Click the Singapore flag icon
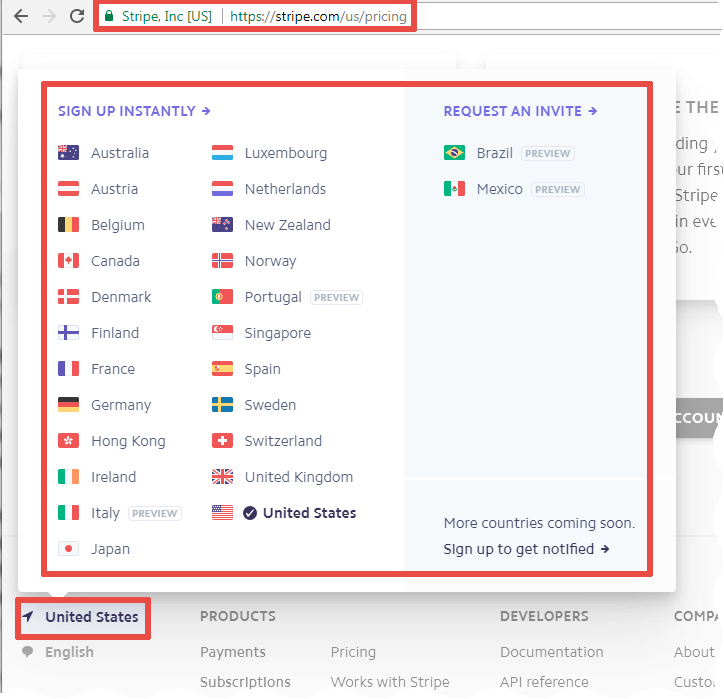724x699 pixels. (x=222, y=332)
